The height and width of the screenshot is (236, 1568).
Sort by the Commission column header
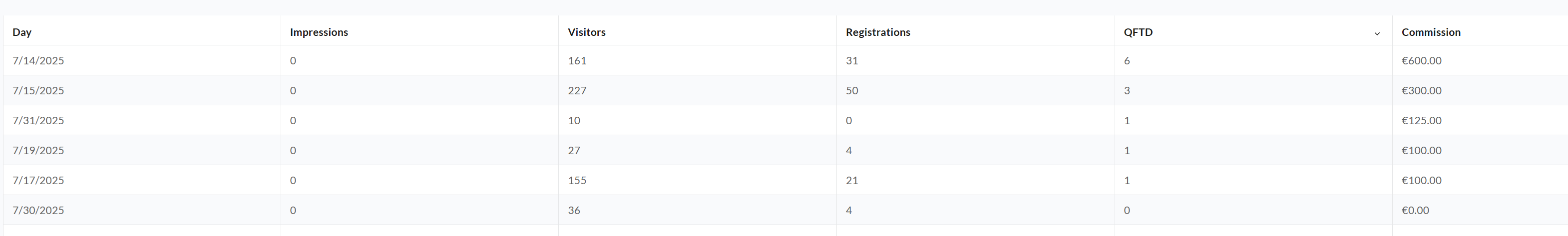[x=1431, y=32]
